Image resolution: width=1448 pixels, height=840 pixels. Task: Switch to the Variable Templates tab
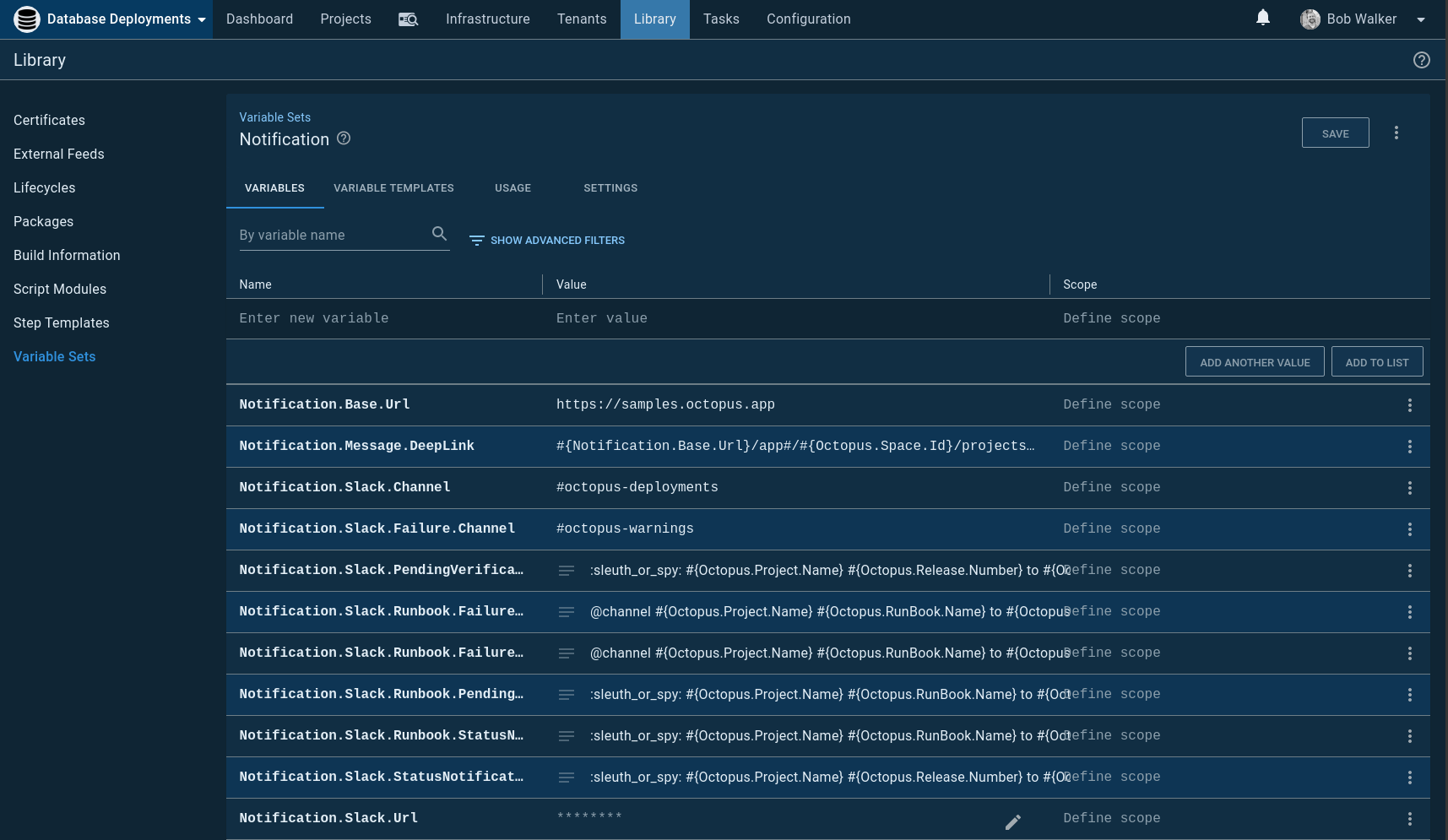point(393,188)
